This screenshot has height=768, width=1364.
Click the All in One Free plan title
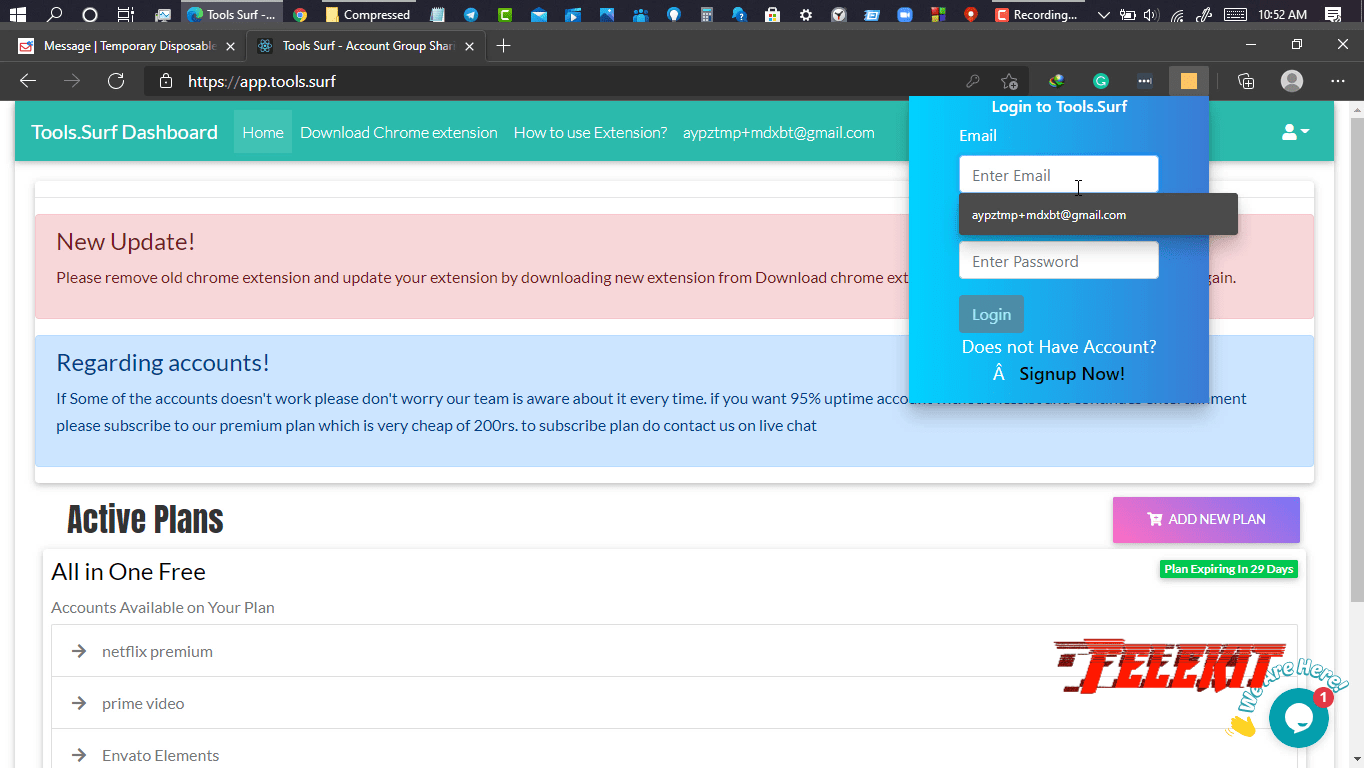(x=129, y=572)
